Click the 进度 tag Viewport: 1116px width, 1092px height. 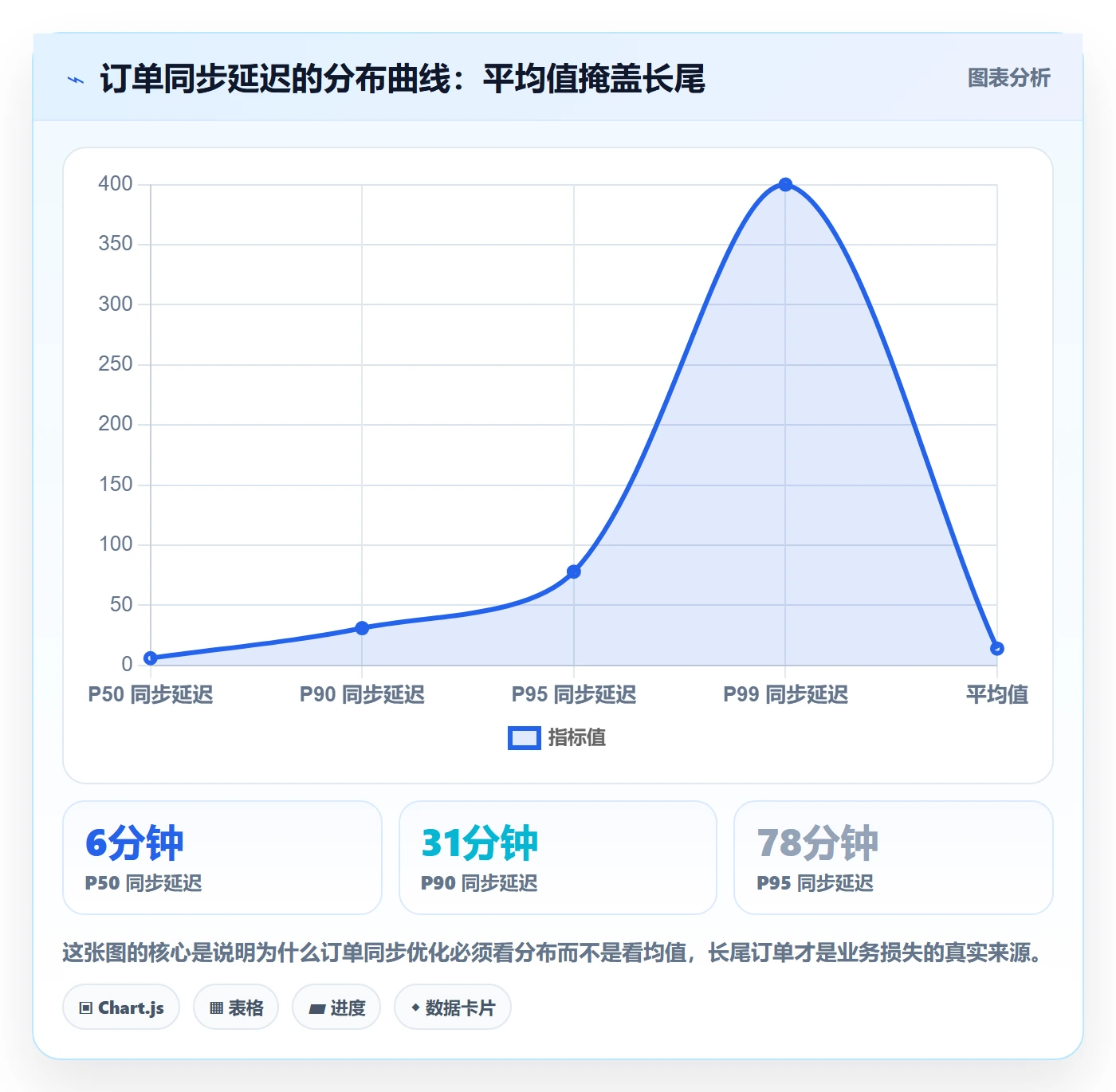pos(336,1008)
